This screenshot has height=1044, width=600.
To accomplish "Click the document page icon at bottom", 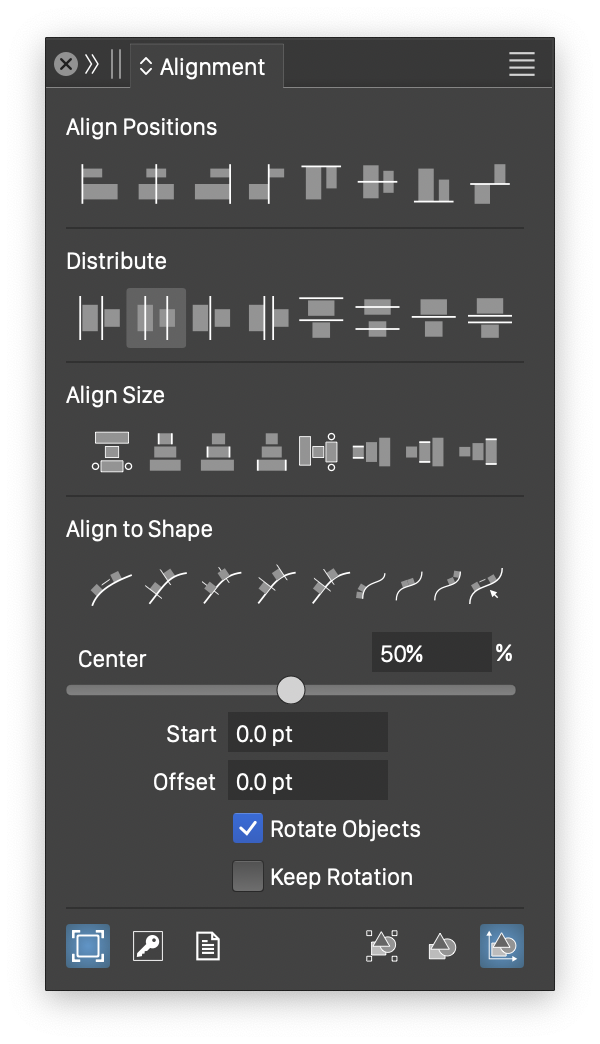I will pos(208,945).
